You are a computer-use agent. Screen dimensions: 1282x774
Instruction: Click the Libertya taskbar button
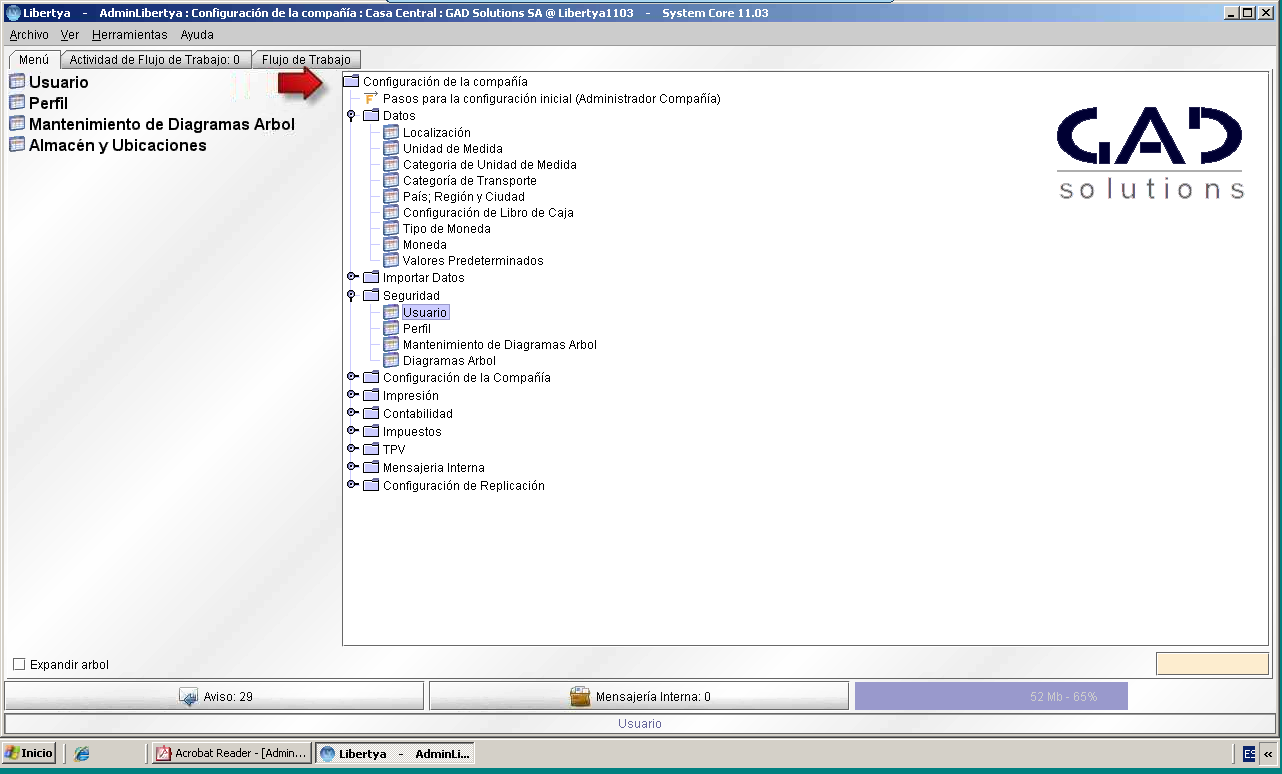[394, 753]
